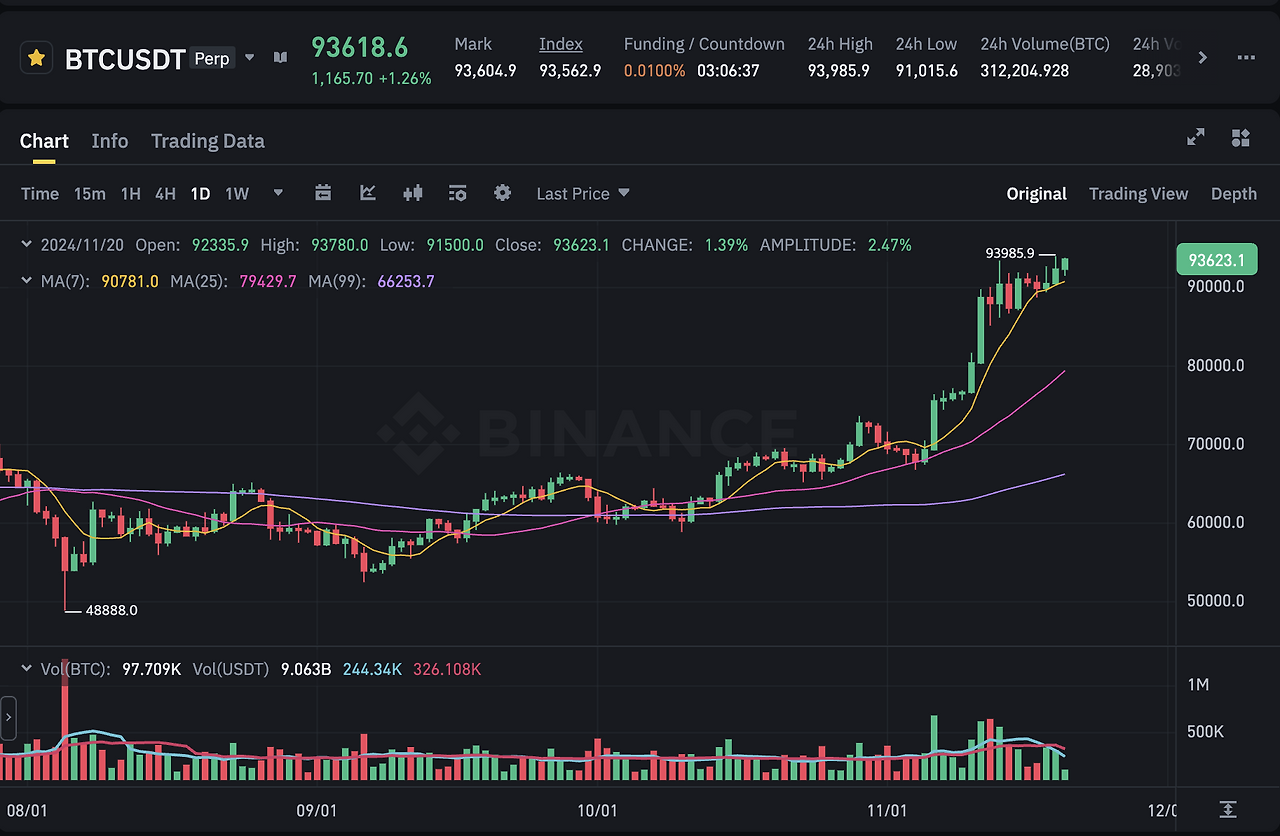1280x836 pixels.
Task: Switch to Trading View chart mode
Action: pos(1138,193)
